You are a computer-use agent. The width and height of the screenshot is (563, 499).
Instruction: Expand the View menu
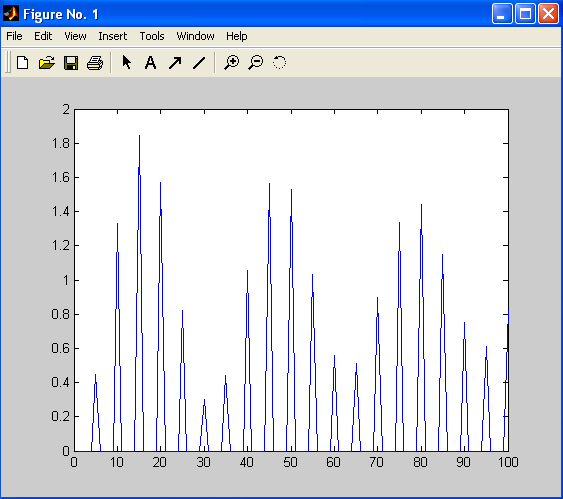click(x=75, y=36)
